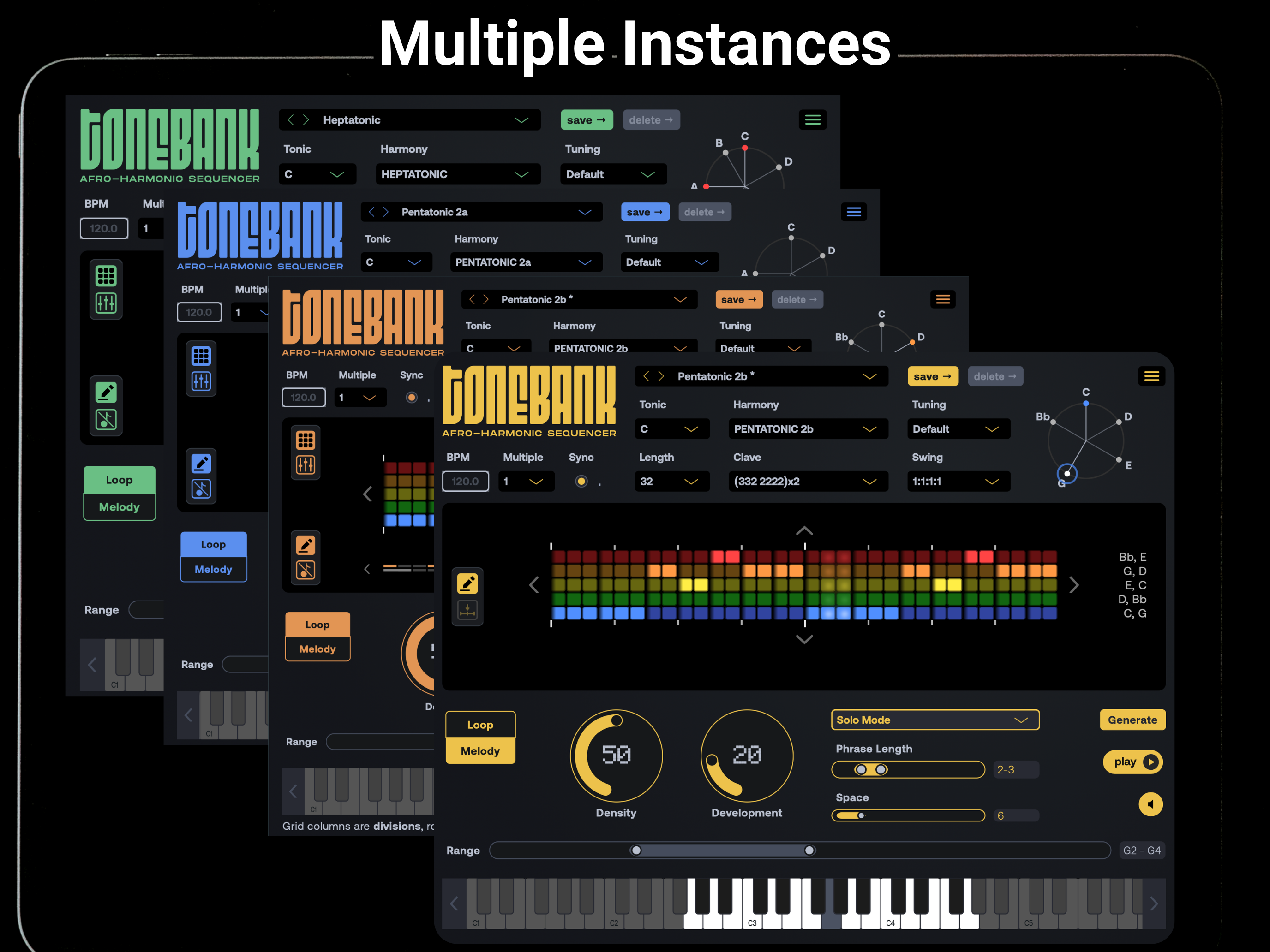Click left handle of Range slider
This screenshot has width=1270, height=952.
point(636,851)
